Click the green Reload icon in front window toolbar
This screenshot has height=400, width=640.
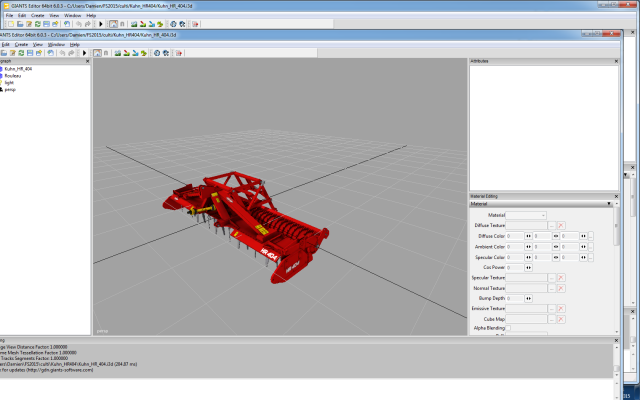pyautogui.click(x=21, y=53)
